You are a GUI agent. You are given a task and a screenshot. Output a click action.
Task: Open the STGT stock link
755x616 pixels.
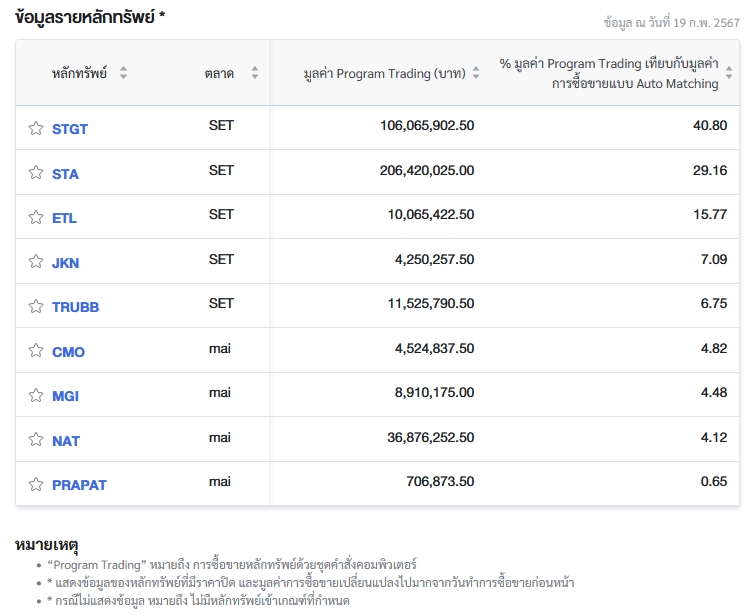70,129
